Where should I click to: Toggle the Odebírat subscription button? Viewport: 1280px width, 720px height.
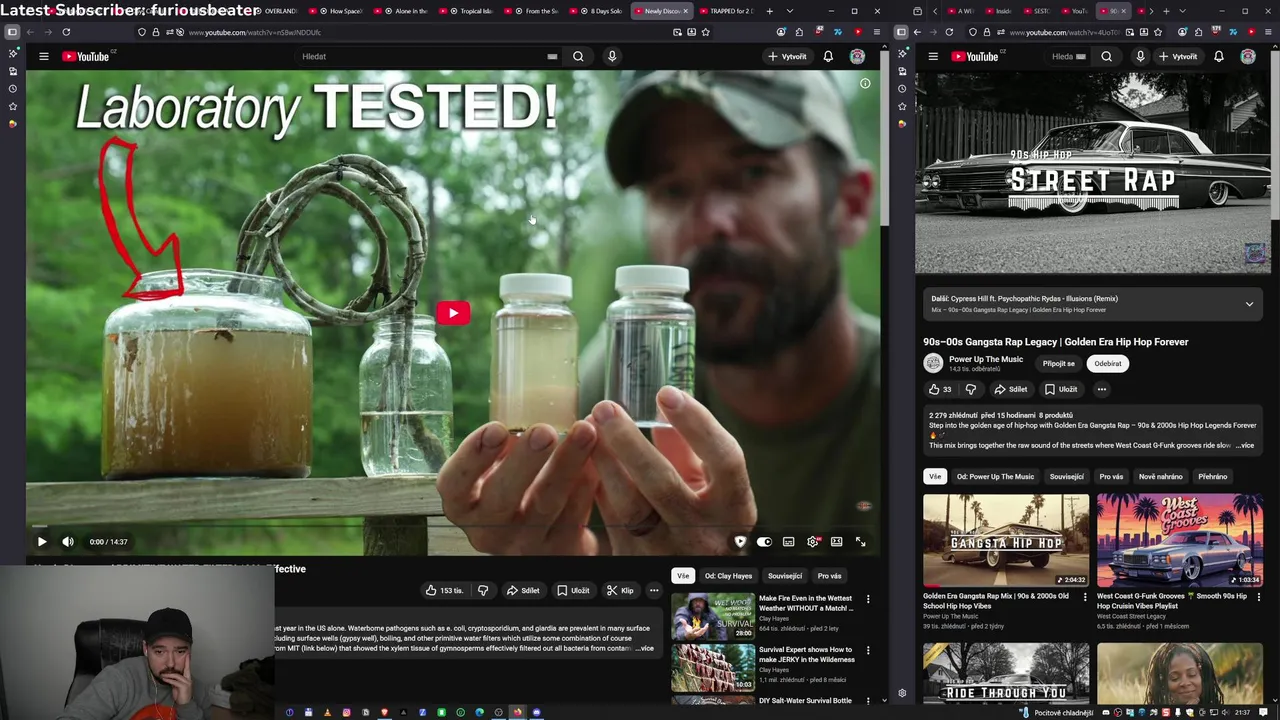[x=1107, y=364]
